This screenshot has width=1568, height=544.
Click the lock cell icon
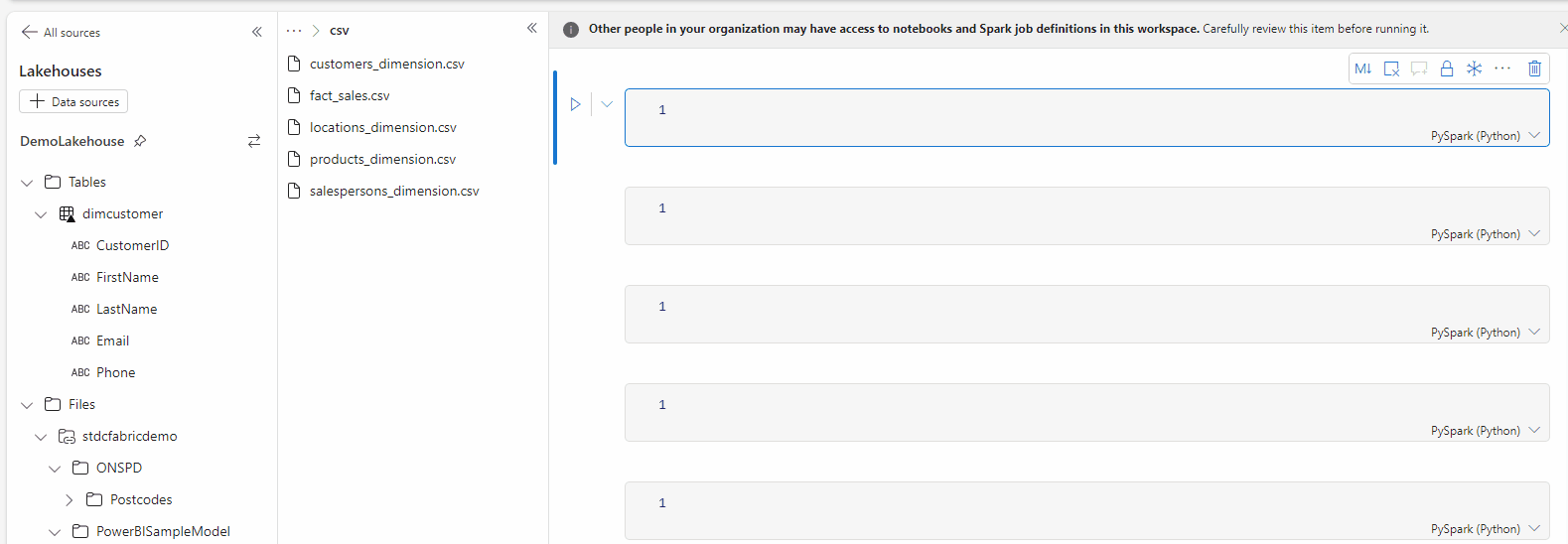pyautogui.click(x=1447, y=68)
